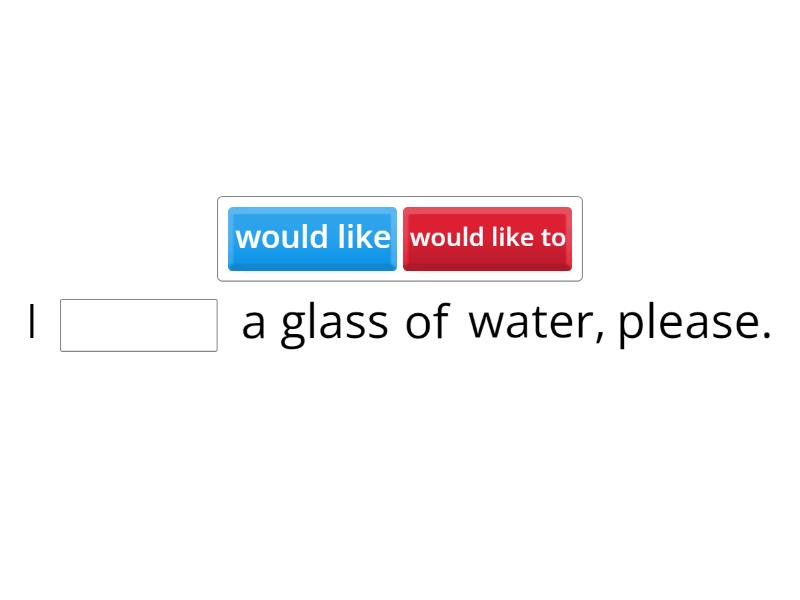Click the word 'please' in the sentence
This screenshot has height=600, width=800.
pyautogui.click(x=690, y=322)
